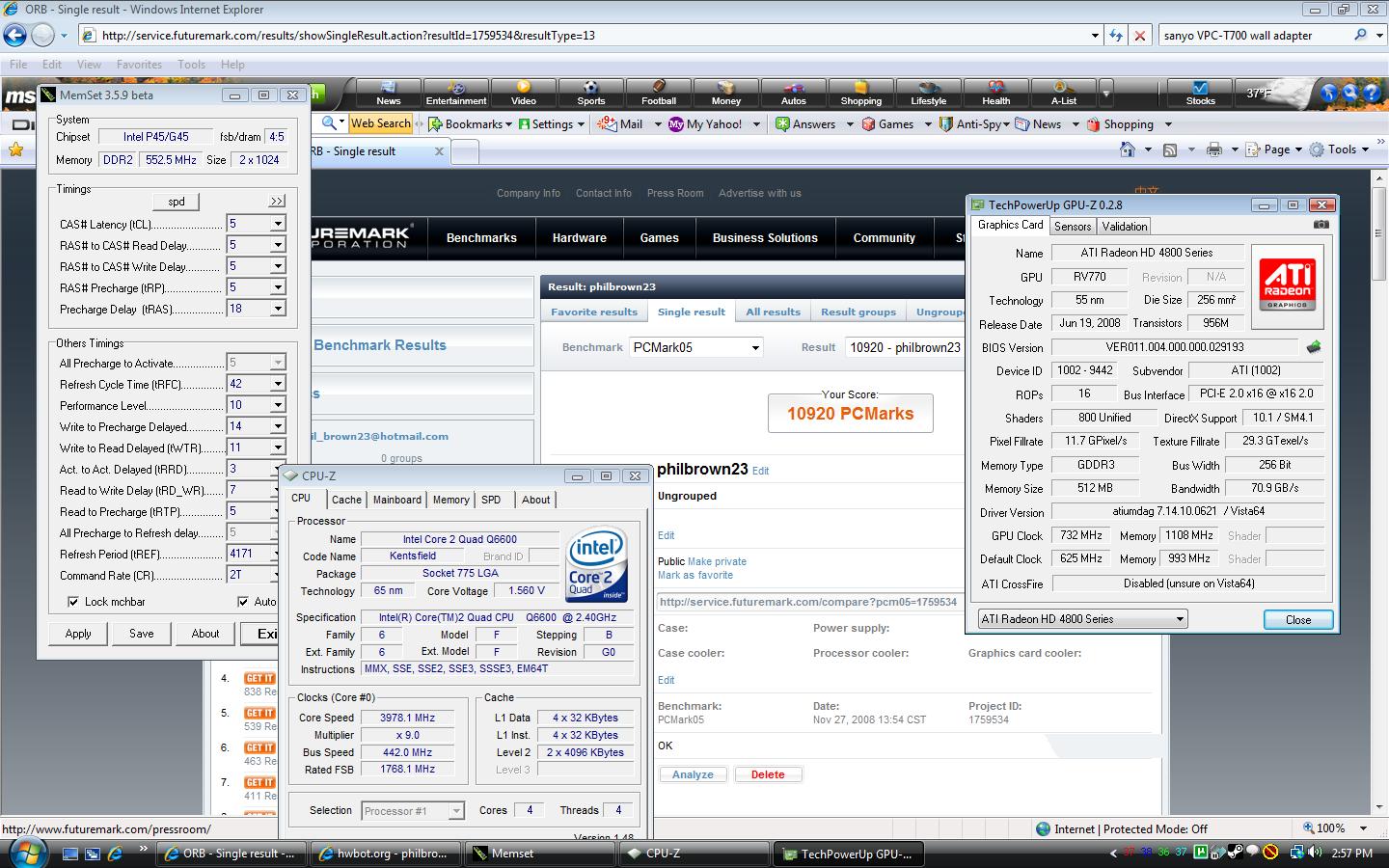Open the MSN Autos toolbar icon
Viewport: 1389px width, 868px height.
coord(794,94)
